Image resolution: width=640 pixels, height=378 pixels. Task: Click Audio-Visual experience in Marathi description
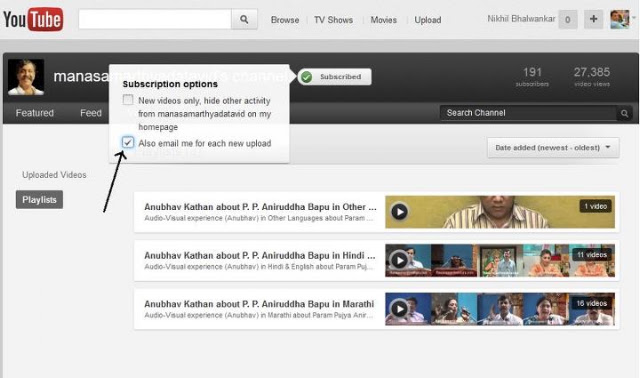coord(258,315)
